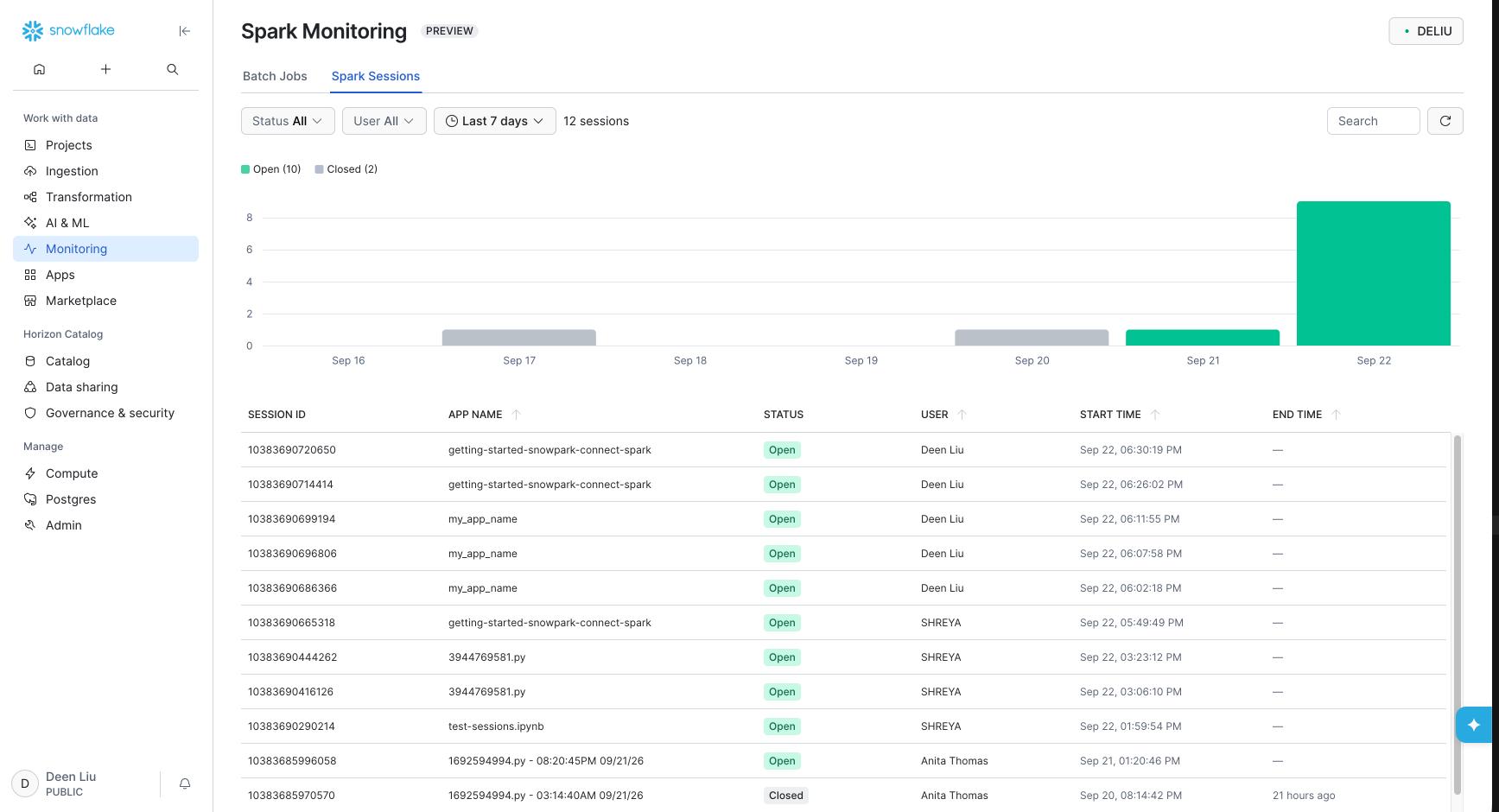The width and height of the screenshot is (1499, 812).
Task: Focus the Search input field
Action: click(x=1374, y=121)
